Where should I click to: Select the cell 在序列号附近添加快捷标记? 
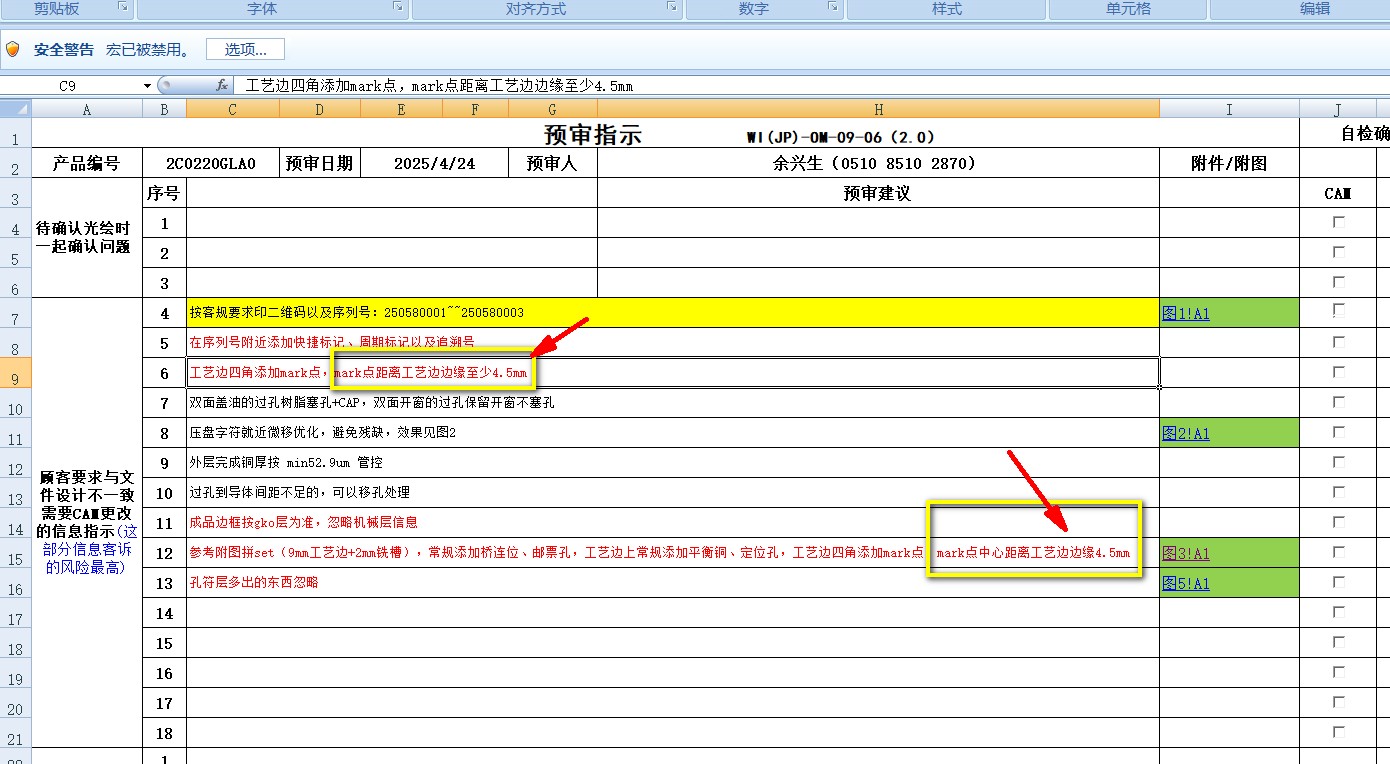click(673, 343)
